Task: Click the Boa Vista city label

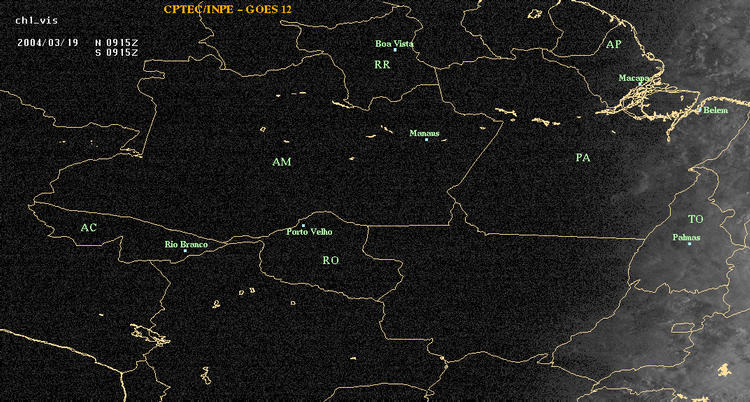Action: coord(394,44)
